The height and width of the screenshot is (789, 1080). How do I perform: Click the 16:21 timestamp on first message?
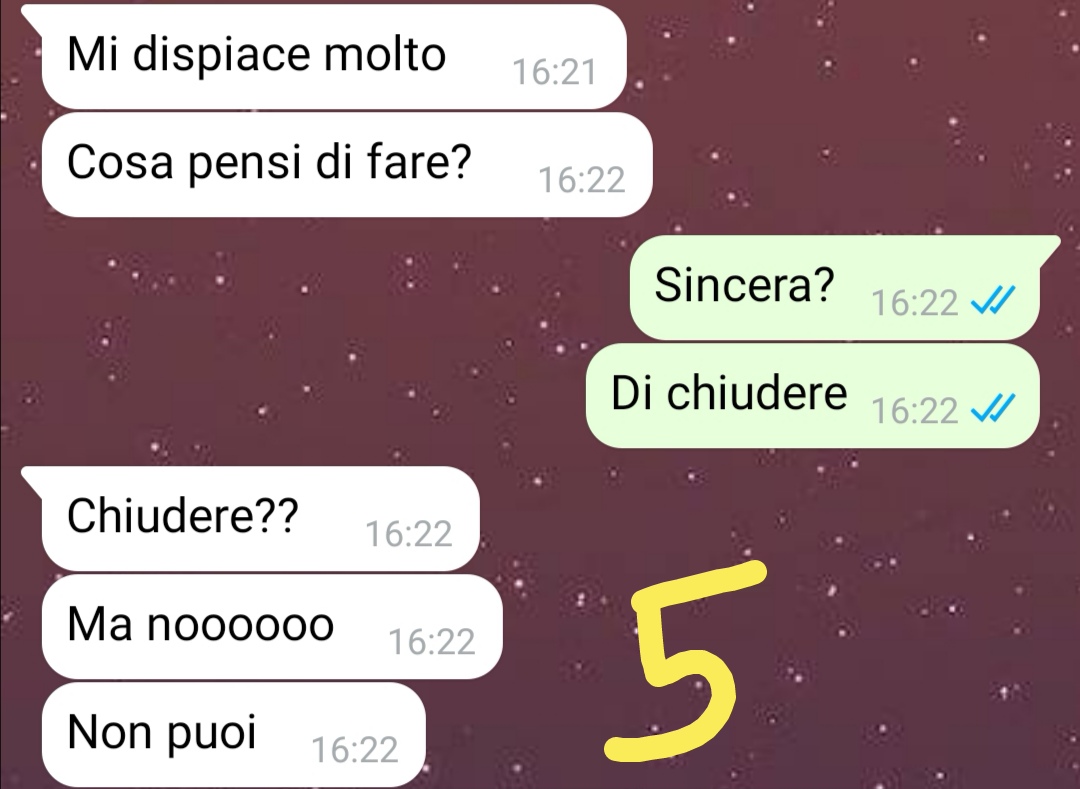pyautogui.click(x=554, y=72)
